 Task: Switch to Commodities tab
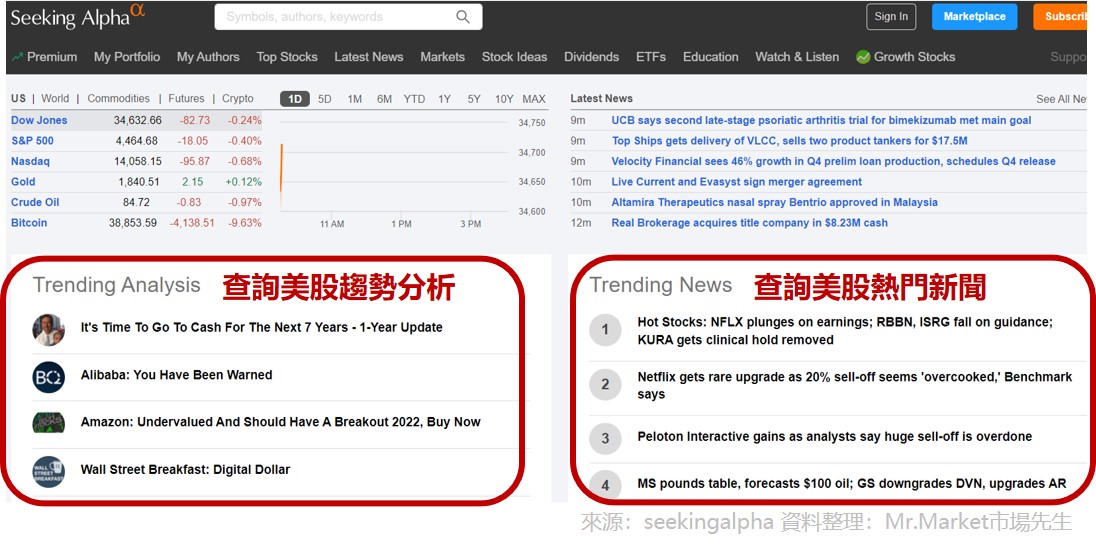click(x=118, y=99)
